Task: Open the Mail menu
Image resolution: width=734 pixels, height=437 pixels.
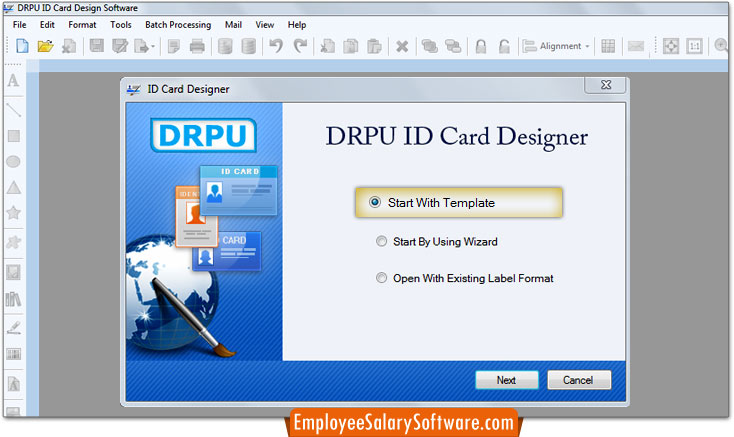Action: [233, 25]
